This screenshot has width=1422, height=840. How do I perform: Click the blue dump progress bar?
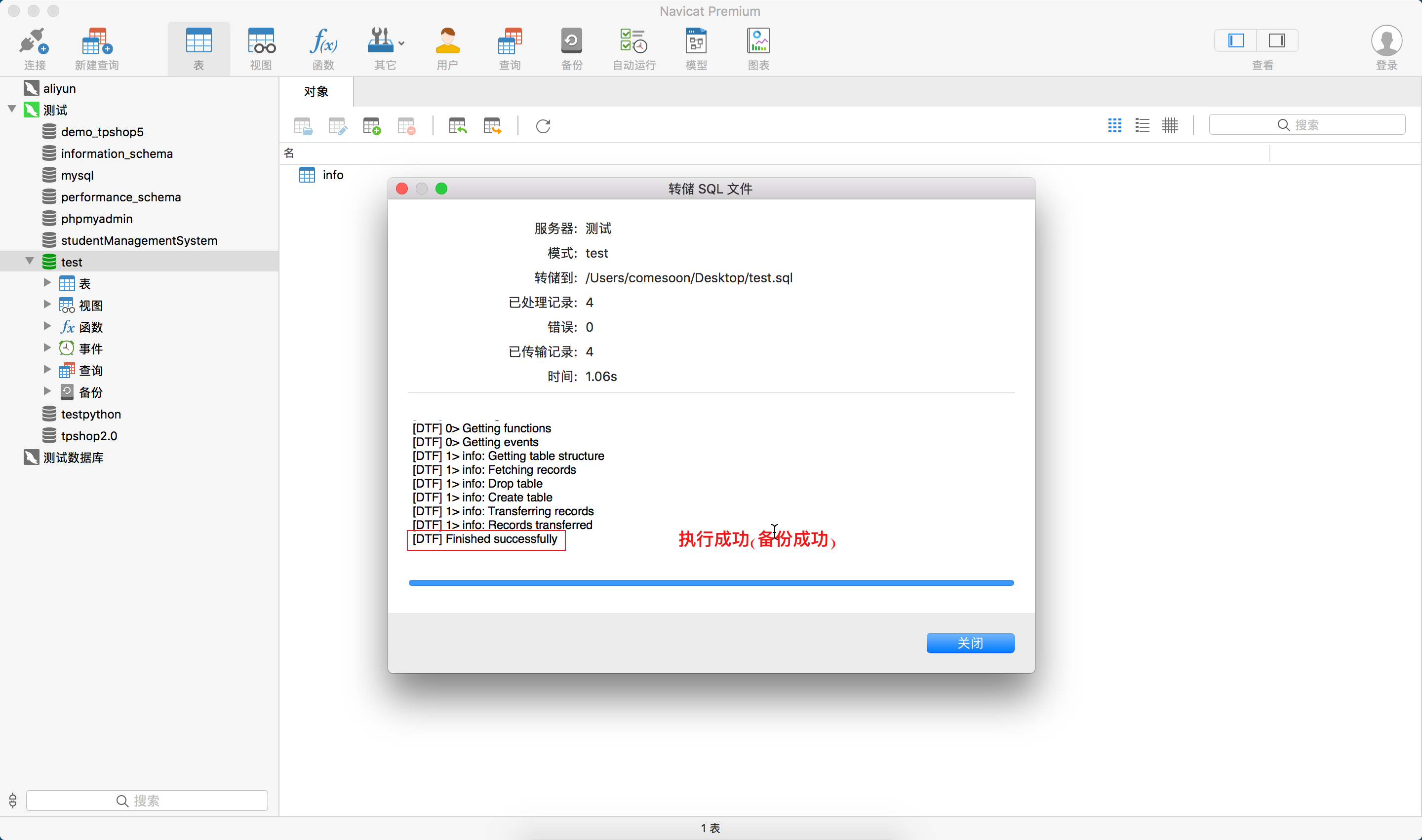coord(711,582)
